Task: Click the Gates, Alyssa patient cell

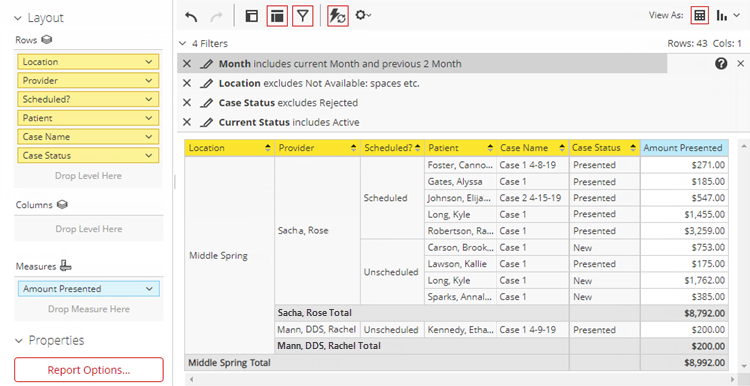Action: coord(461,182)
